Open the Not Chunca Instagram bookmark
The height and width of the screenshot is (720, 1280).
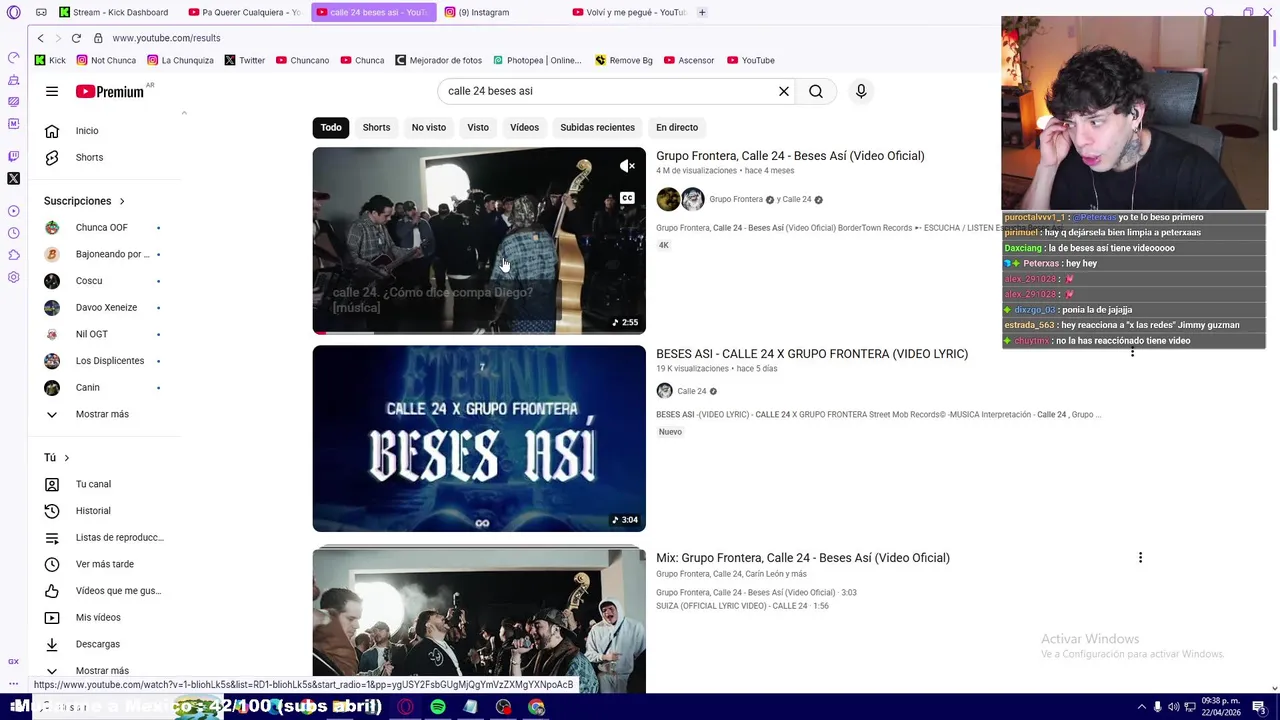[106, 60]
